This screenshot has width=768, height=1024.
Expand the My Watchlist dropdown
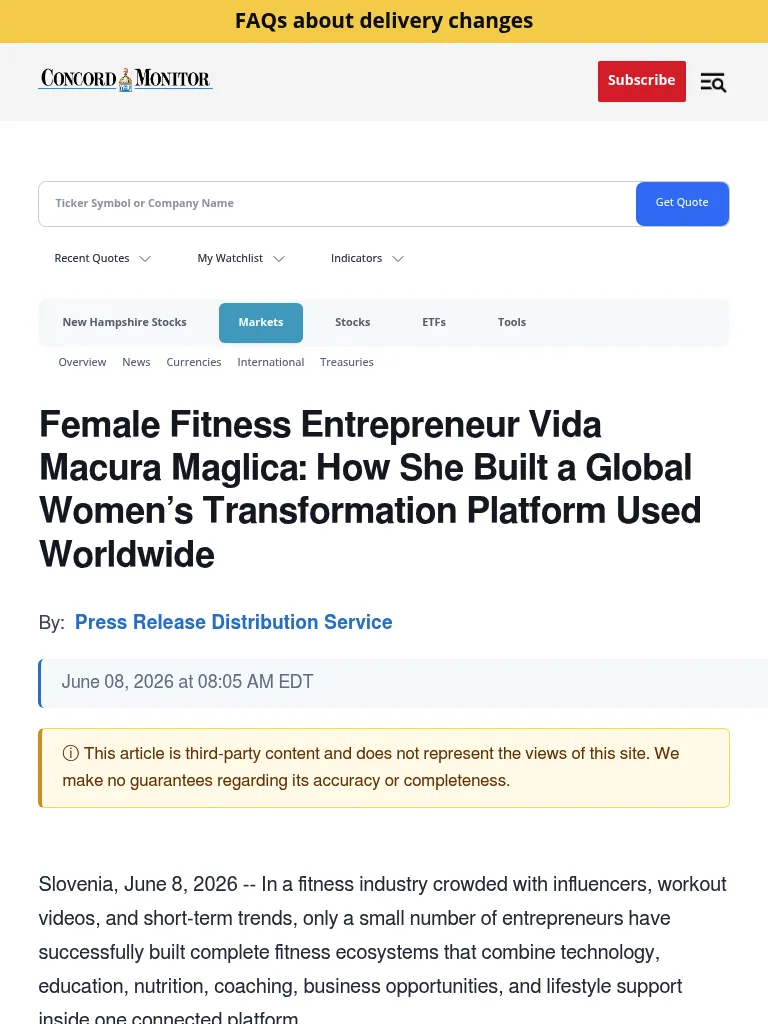(241, 259)
